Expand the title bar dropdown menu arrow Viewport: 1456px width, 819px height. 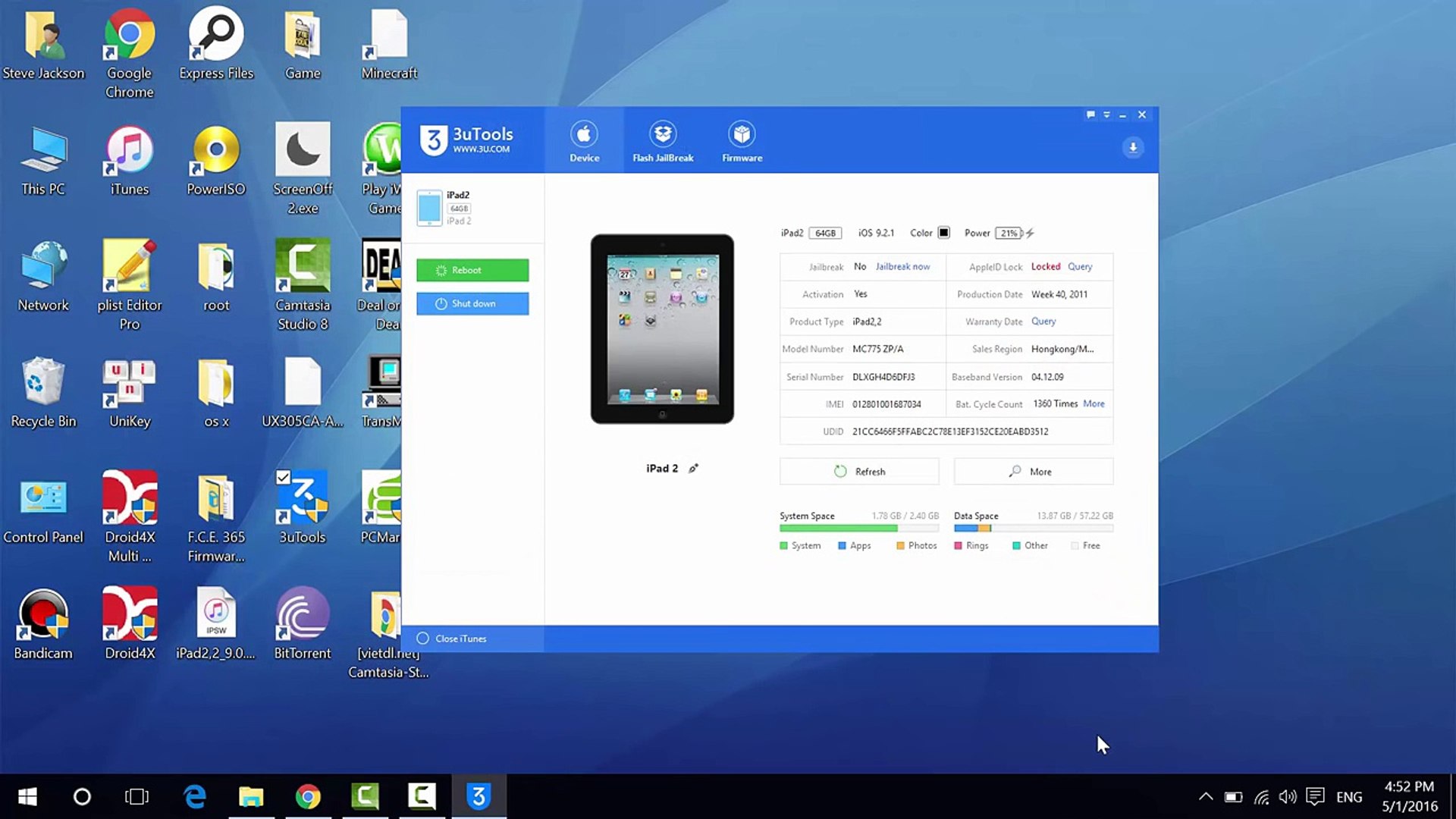coord(1106,115)
